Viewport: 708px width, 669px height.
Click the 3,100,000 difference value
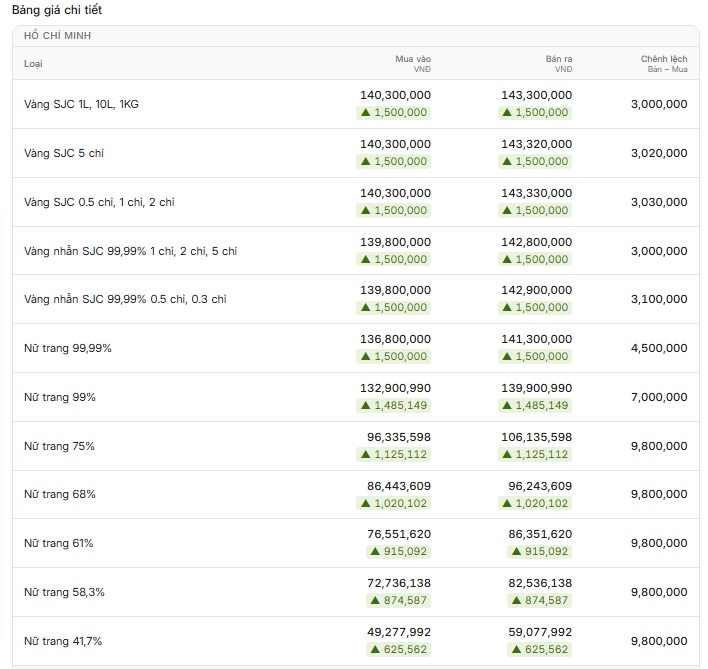659,299
